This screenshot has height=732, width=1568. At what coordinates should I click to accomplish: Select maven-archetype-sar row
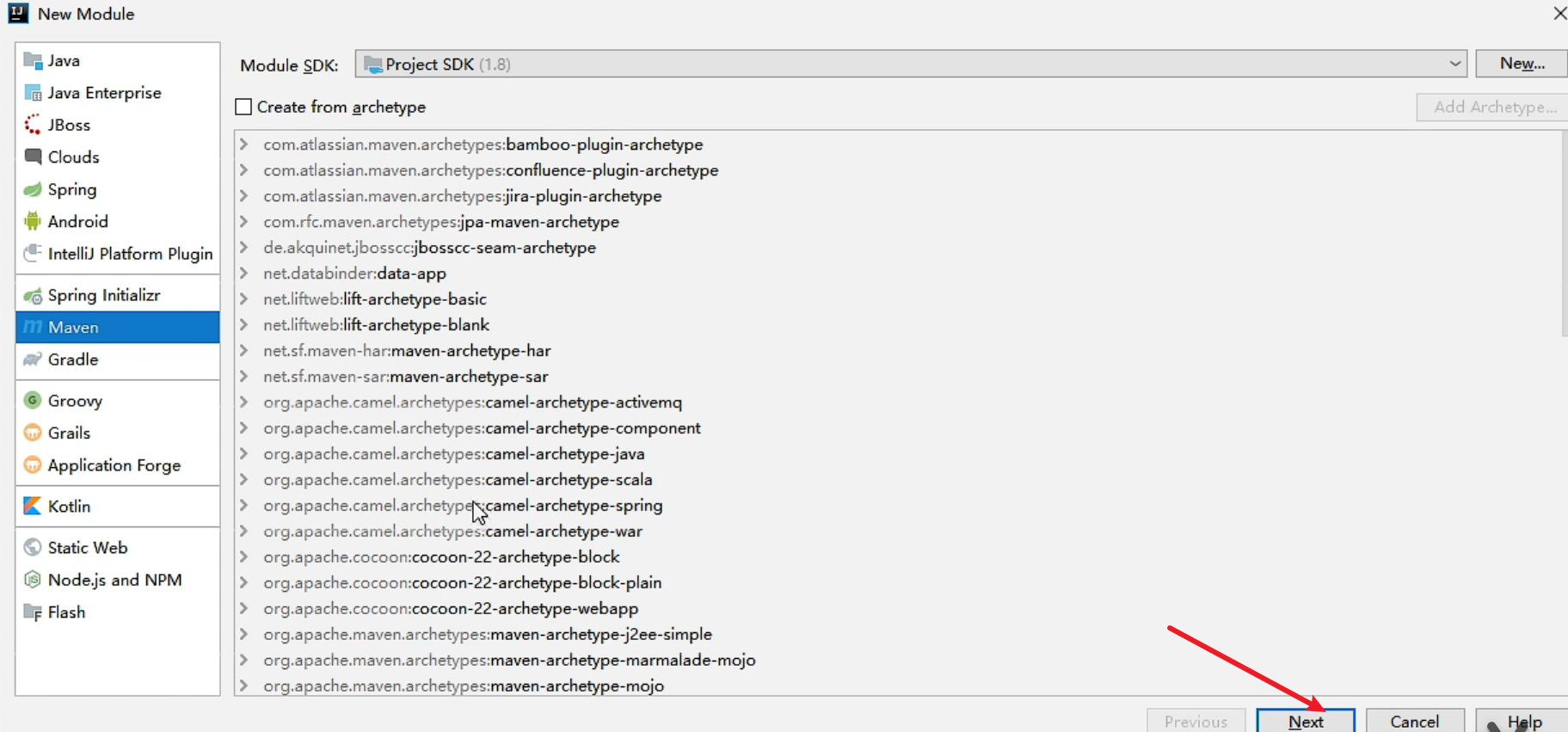click(898, 377)
